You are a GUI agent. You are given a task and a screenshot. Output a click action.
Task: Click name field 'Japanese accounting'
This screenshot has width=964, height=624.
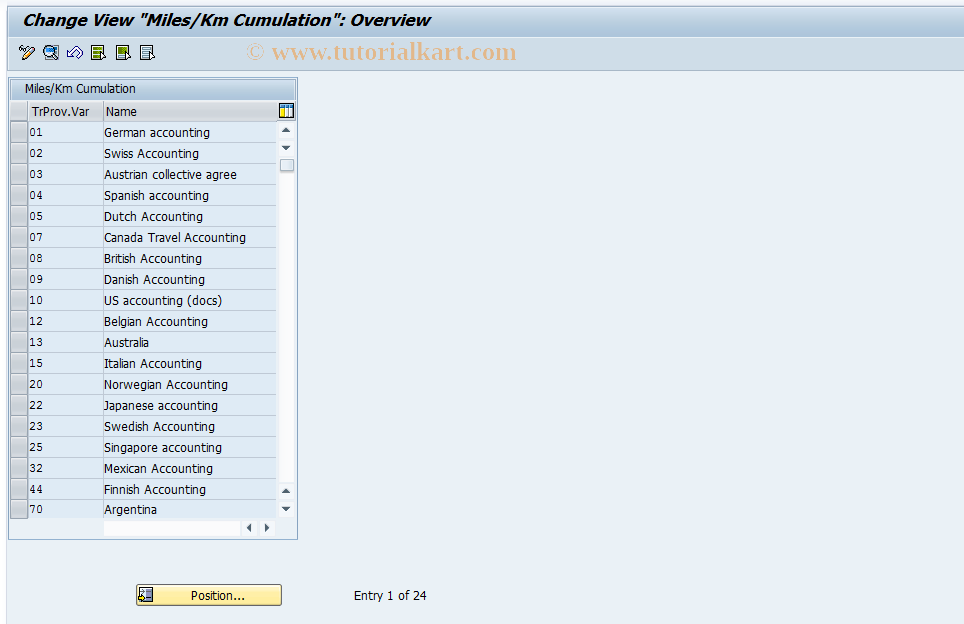click(x=189, y=405)
